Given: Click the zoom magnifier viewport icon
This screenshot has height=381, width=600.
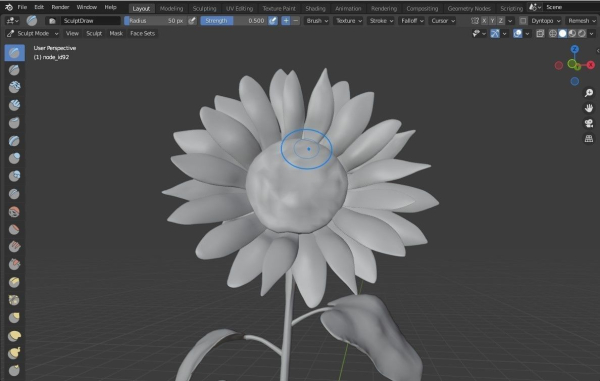Looking at the screenshot, I should point(589,93).
